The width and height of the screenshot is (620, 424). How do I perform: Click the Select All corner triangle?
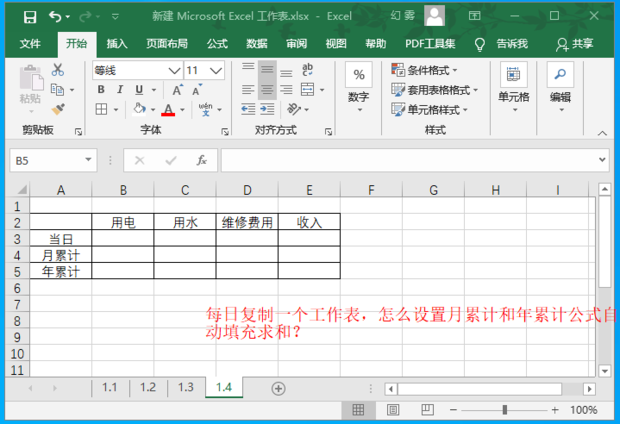[22, 189]
